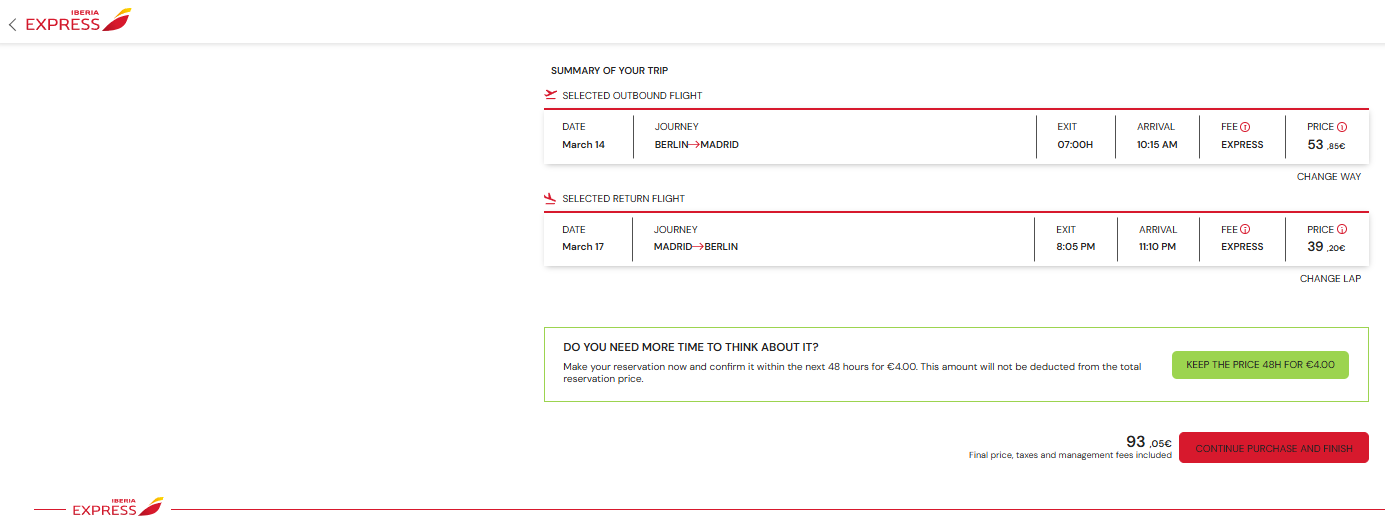The width and height of the screenshot is (1385, 521).
Task: Click the outbound arrival time 10:15 AM
Action: click(x=1157, y=145)
